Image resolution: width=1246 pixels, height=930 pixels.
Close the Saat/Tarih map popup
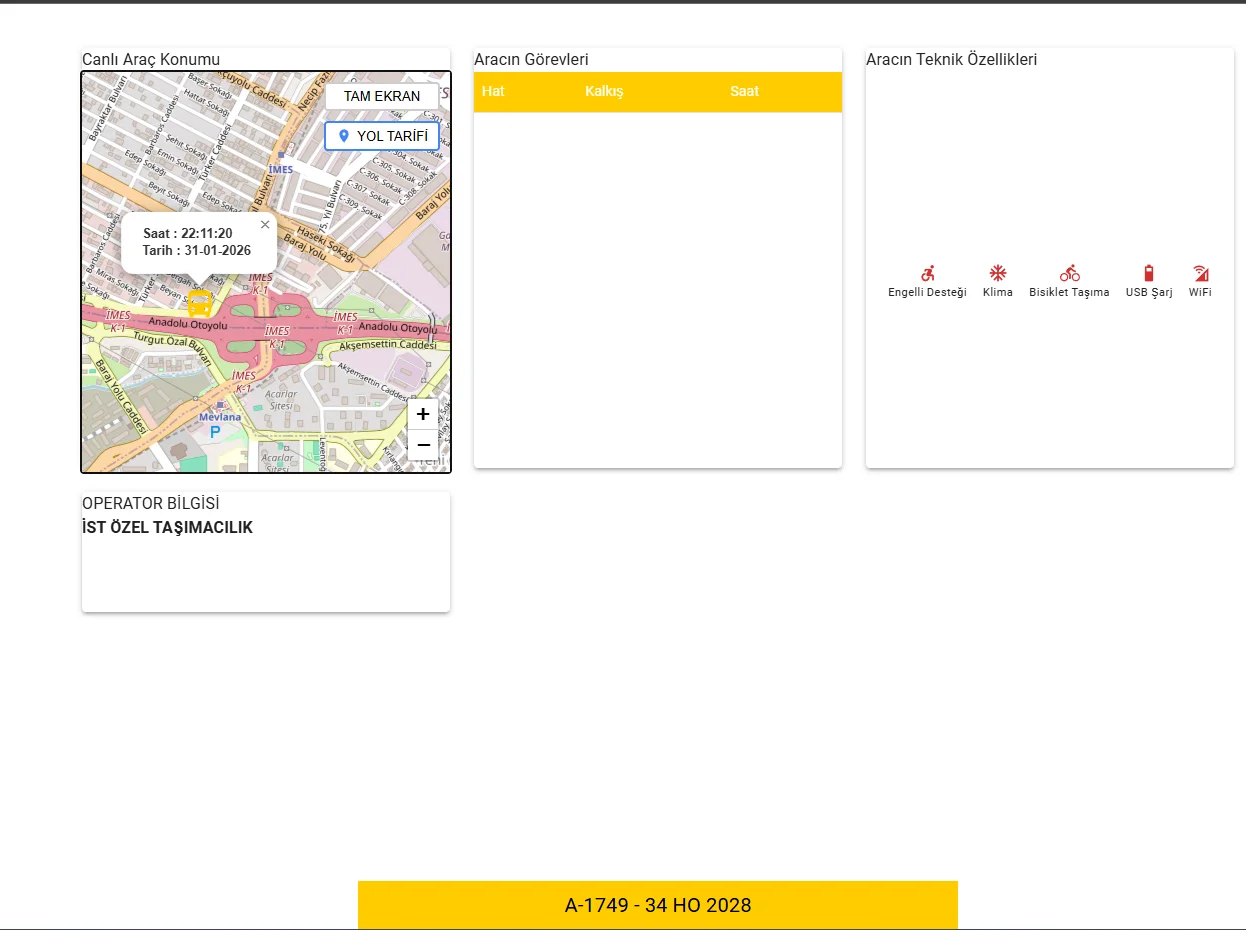pos(265,225)
